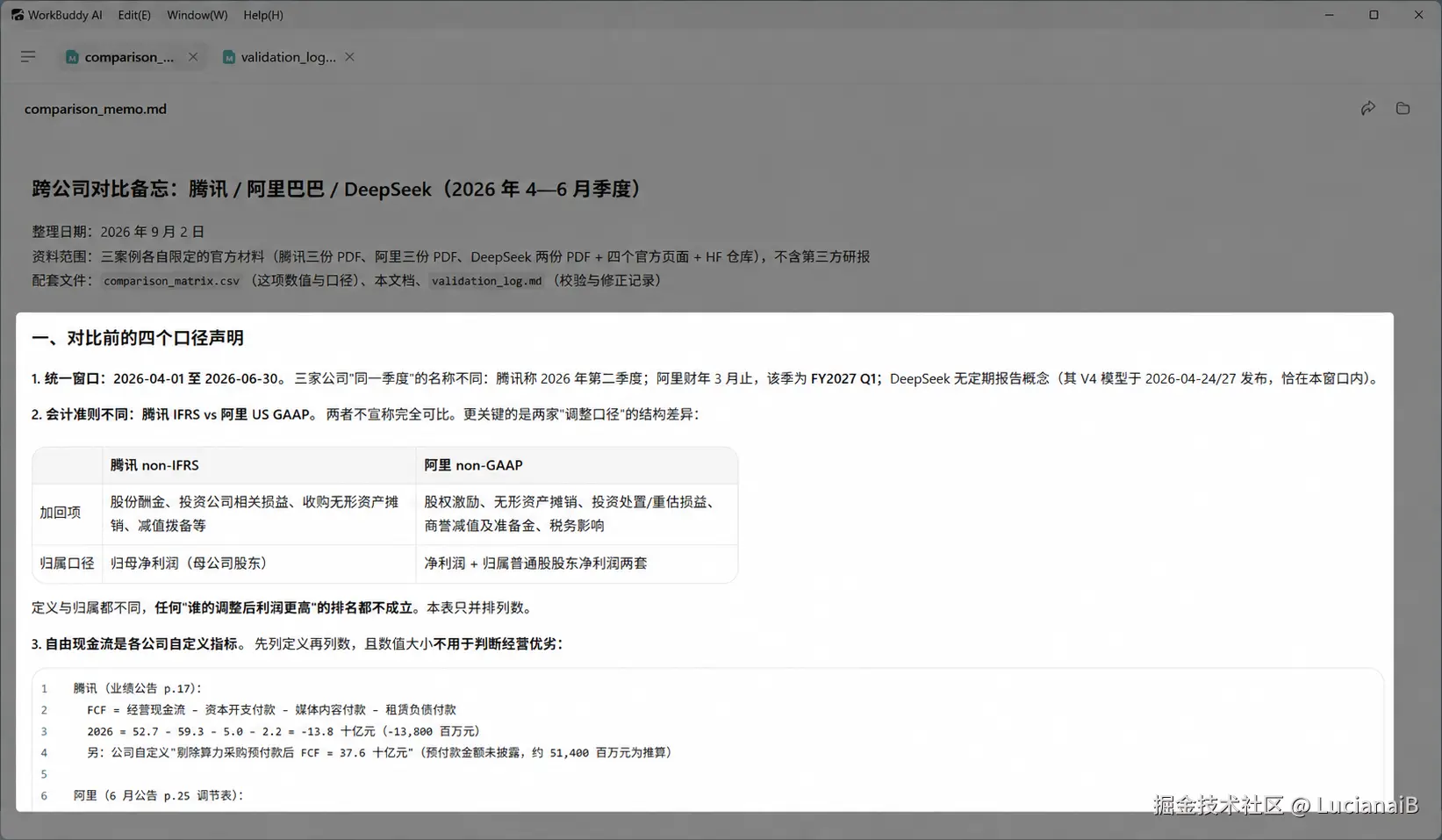Maximize the WorkBuddy AI window
This screenshot has height=840, width=1442.
coord(1374,15)
